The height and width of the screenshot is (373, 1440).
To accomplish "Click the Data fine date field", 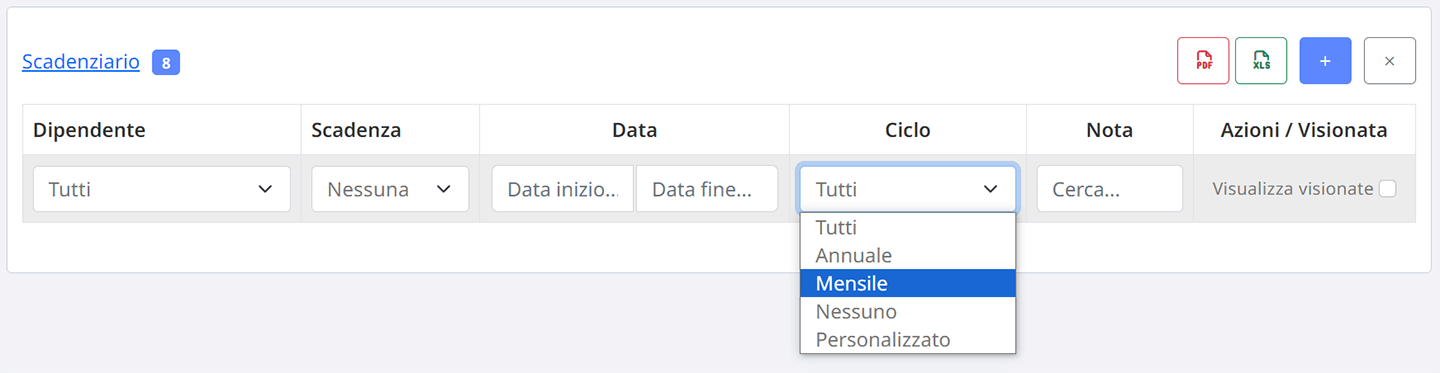I will 707,189.
